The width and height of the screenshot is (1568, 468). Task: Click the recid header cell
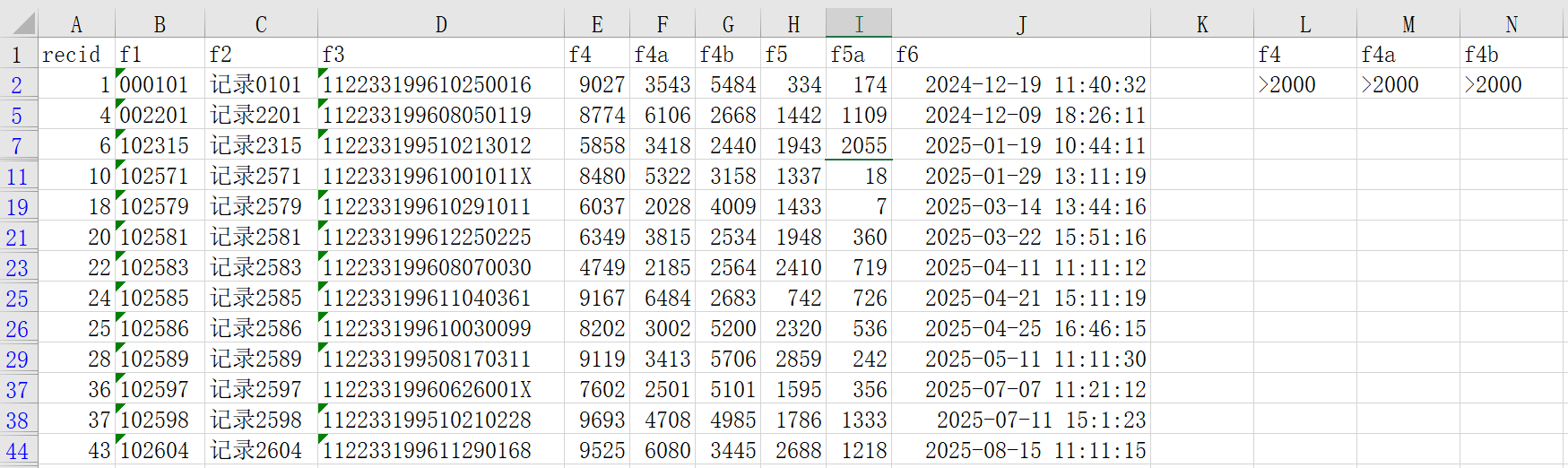[76, 55]
